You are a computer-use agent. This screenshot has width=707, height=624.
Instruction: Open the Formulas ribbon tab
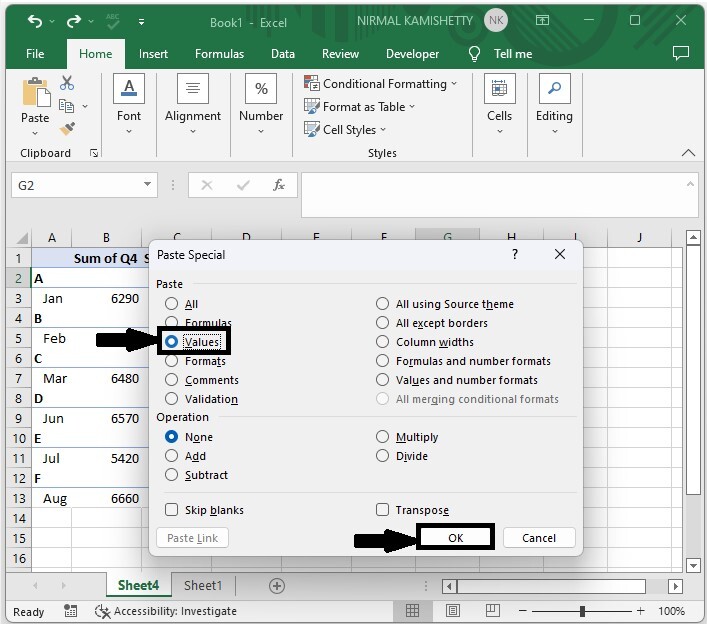click(x=219, y=54)
